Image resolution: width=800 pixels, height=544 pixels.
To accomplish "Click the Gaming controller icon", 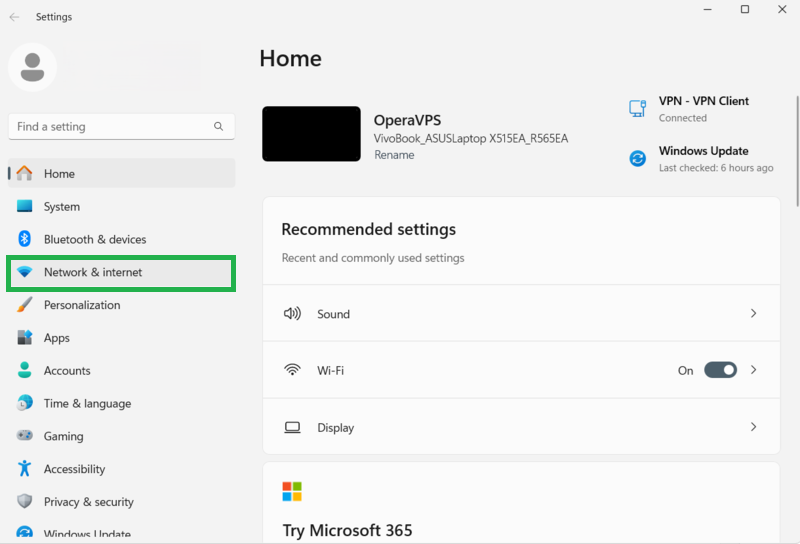I will (25, 436).
